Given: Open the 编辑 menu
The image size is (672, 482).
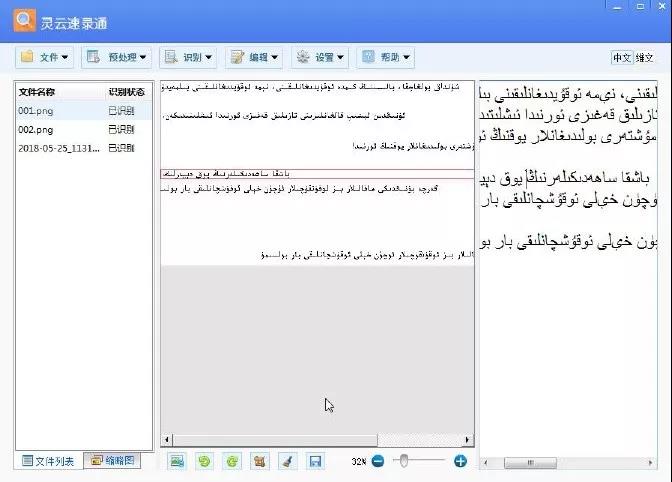Looking at the screenshot, I should click(x=253, y=57).
